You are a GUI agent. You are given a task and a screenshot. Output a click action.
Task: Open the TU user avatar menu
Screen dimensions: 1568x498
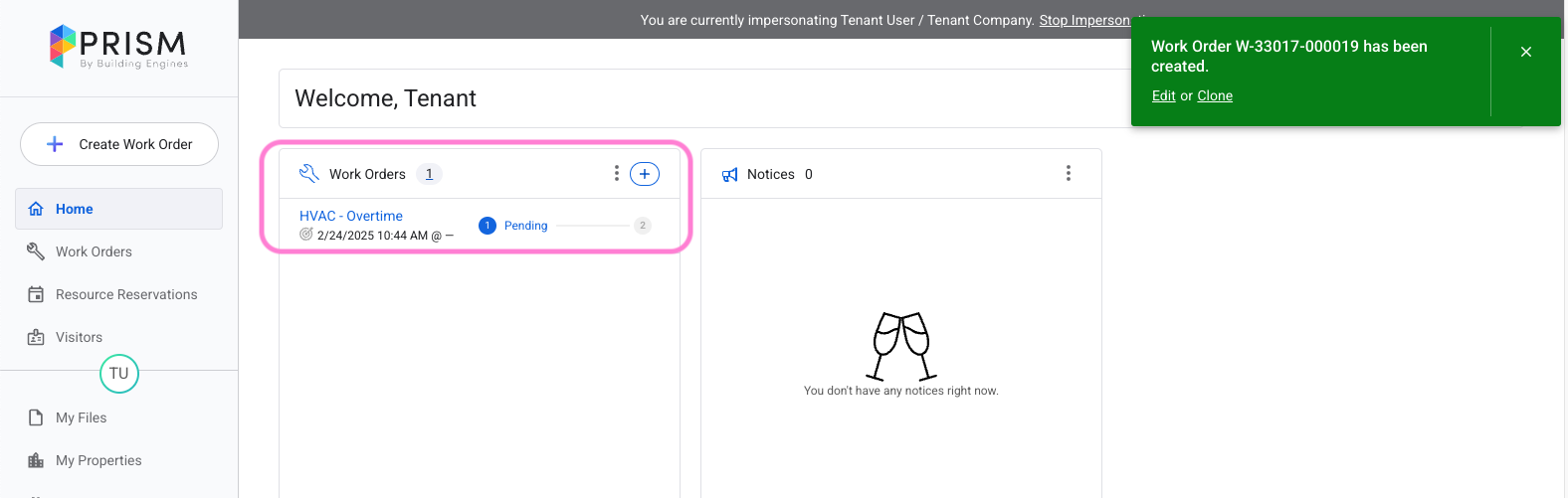click(x=119, y=374)
